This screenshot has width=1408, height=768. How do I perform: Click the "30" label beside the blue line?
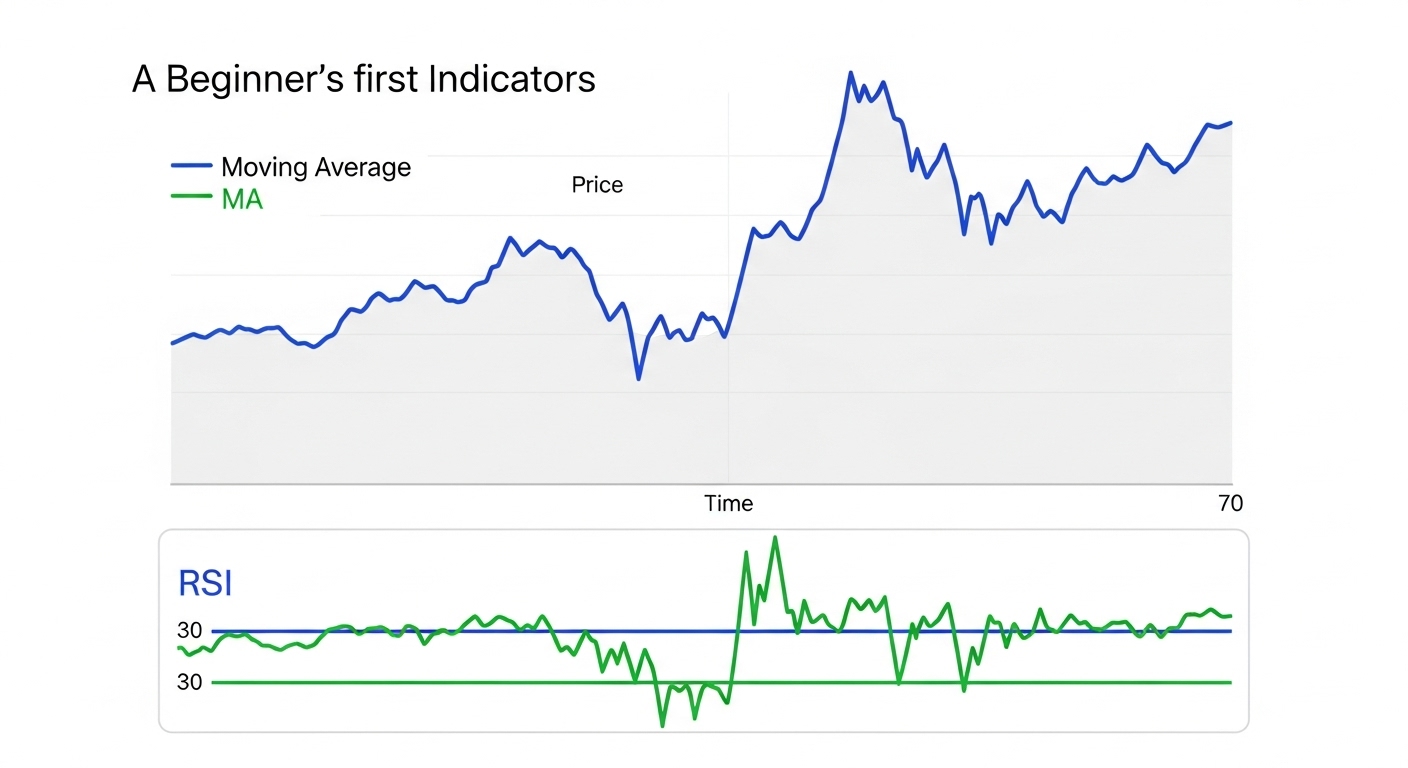(189, 631)
